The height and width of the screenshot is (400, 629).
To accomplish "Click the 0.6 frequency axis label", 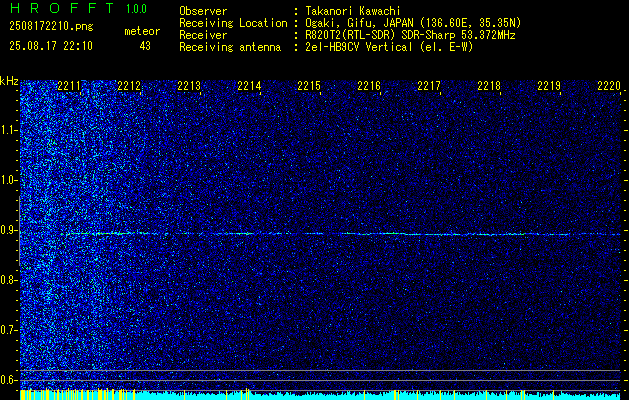I will tap(8, 380).
